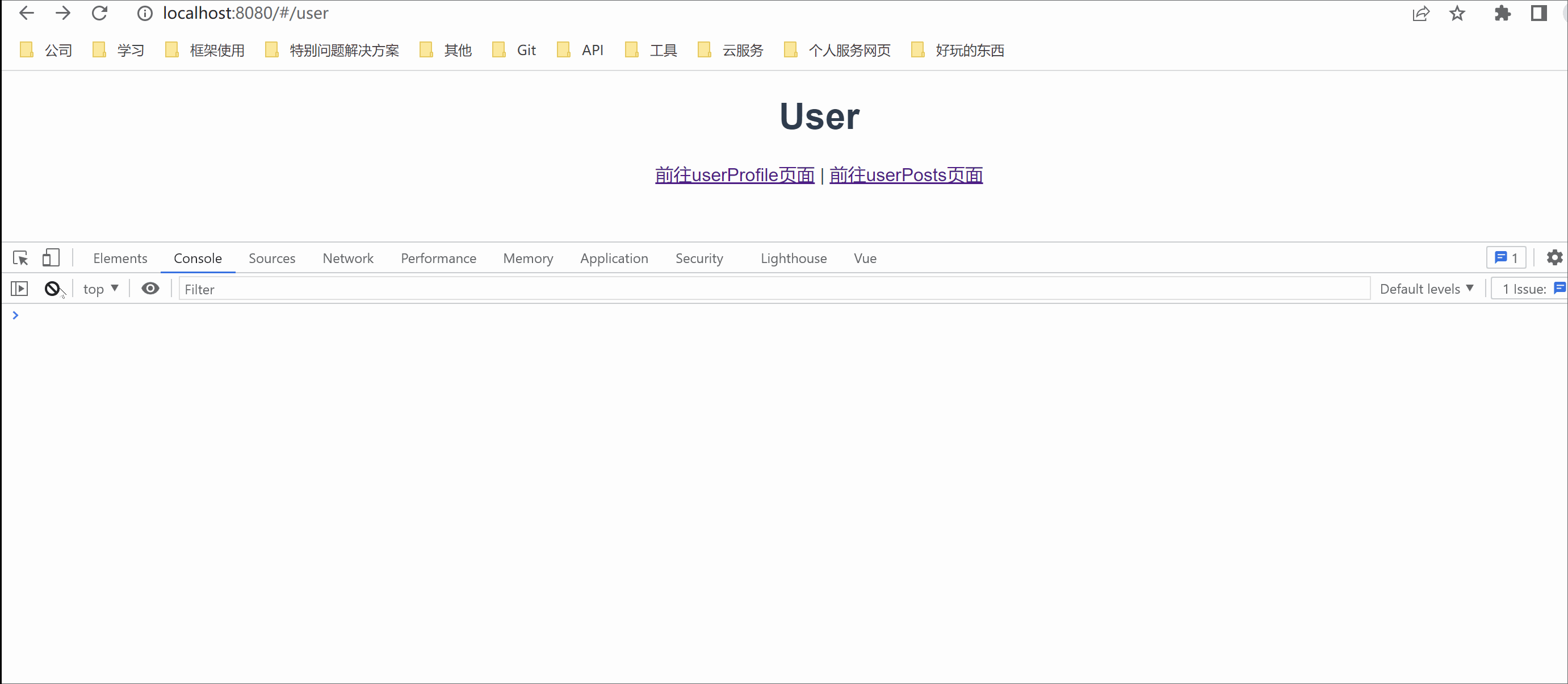The height and width of the screenshot is (684, 1568).
Task: Toggle the live expression eye icon
Action: 150,289
